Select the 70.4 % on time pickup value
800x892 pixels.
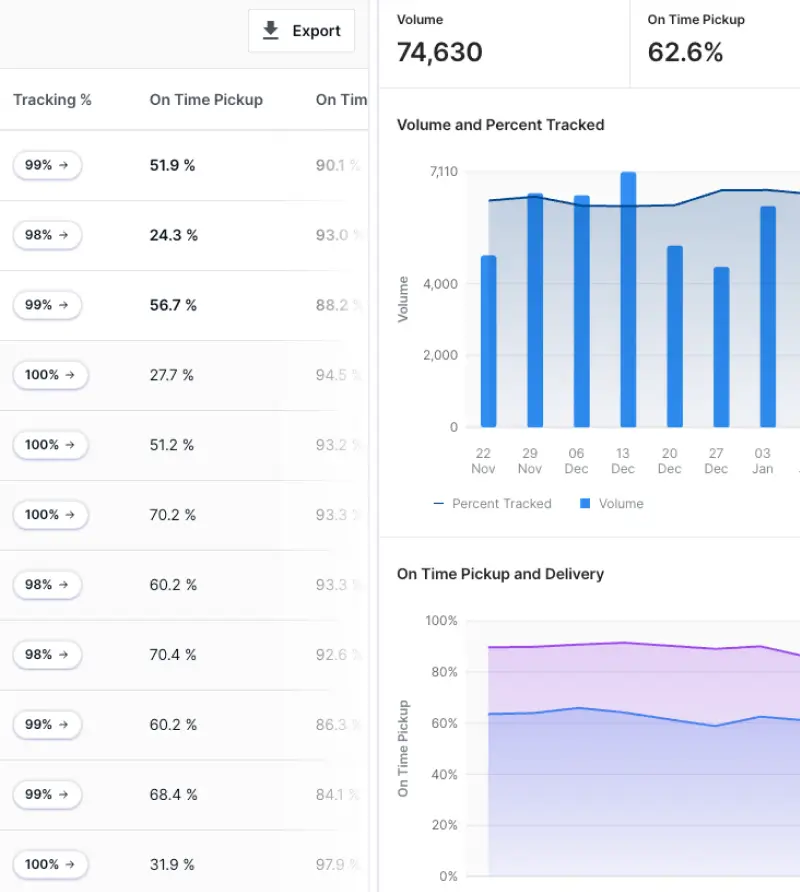pos(173,655)
